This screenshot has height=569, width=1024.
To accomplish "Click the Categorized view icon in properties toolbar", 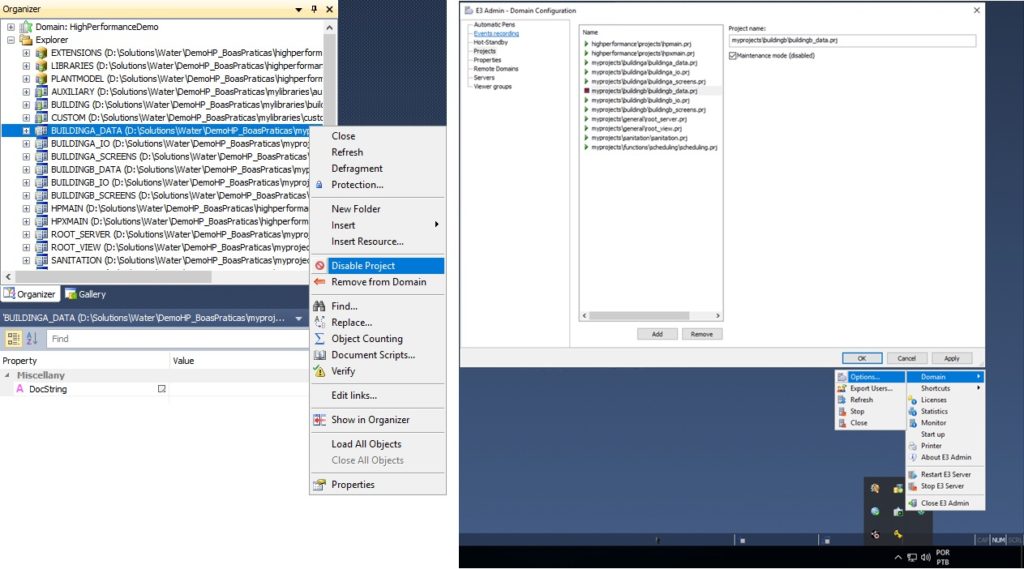I will point(13,339).
